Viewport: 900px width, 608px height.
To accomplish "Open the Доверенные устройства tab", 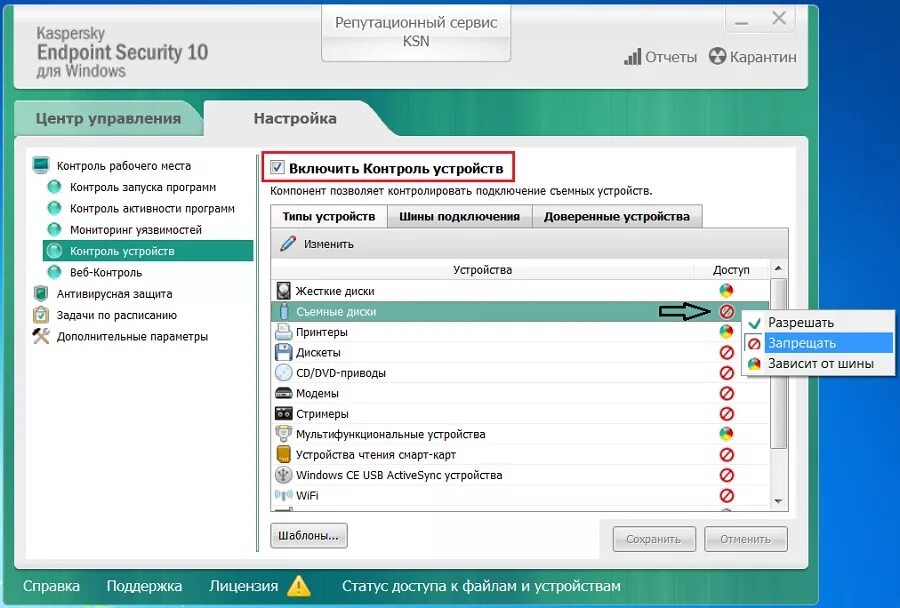I will pos(617,216).
